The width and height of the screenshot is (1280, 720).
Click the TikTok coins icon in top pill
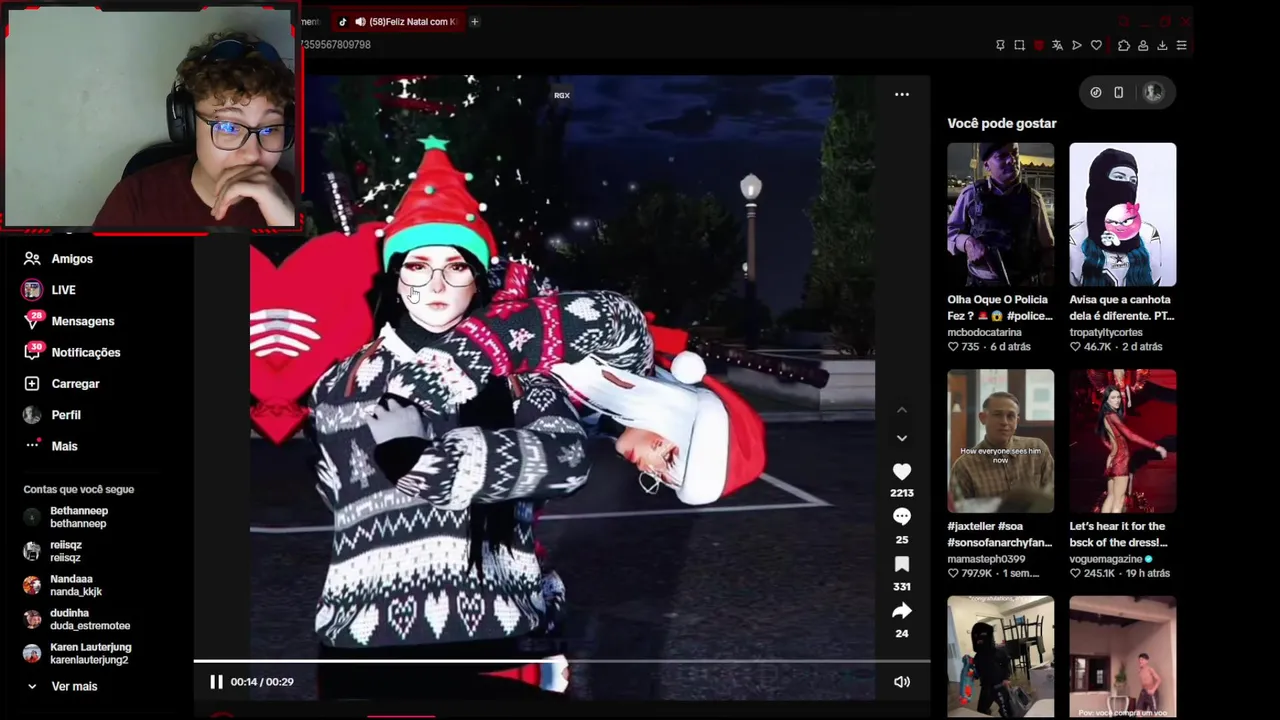click(x=1096, y=92)
